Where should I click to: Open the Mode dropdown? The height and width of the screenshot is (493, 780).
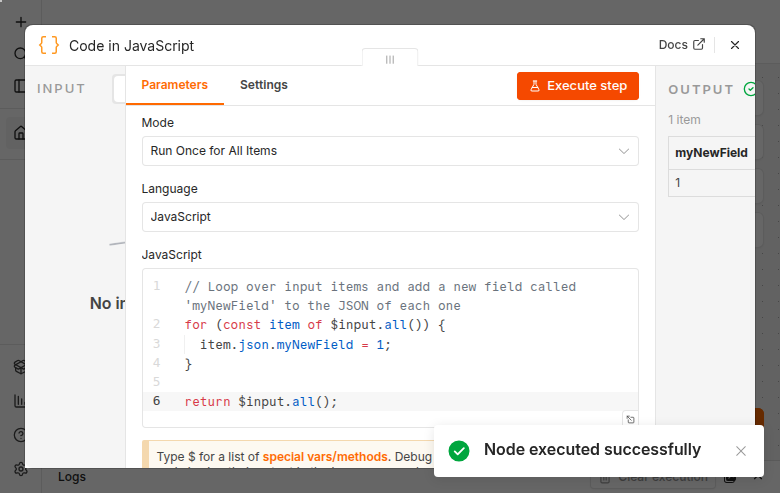click(390, 151)
